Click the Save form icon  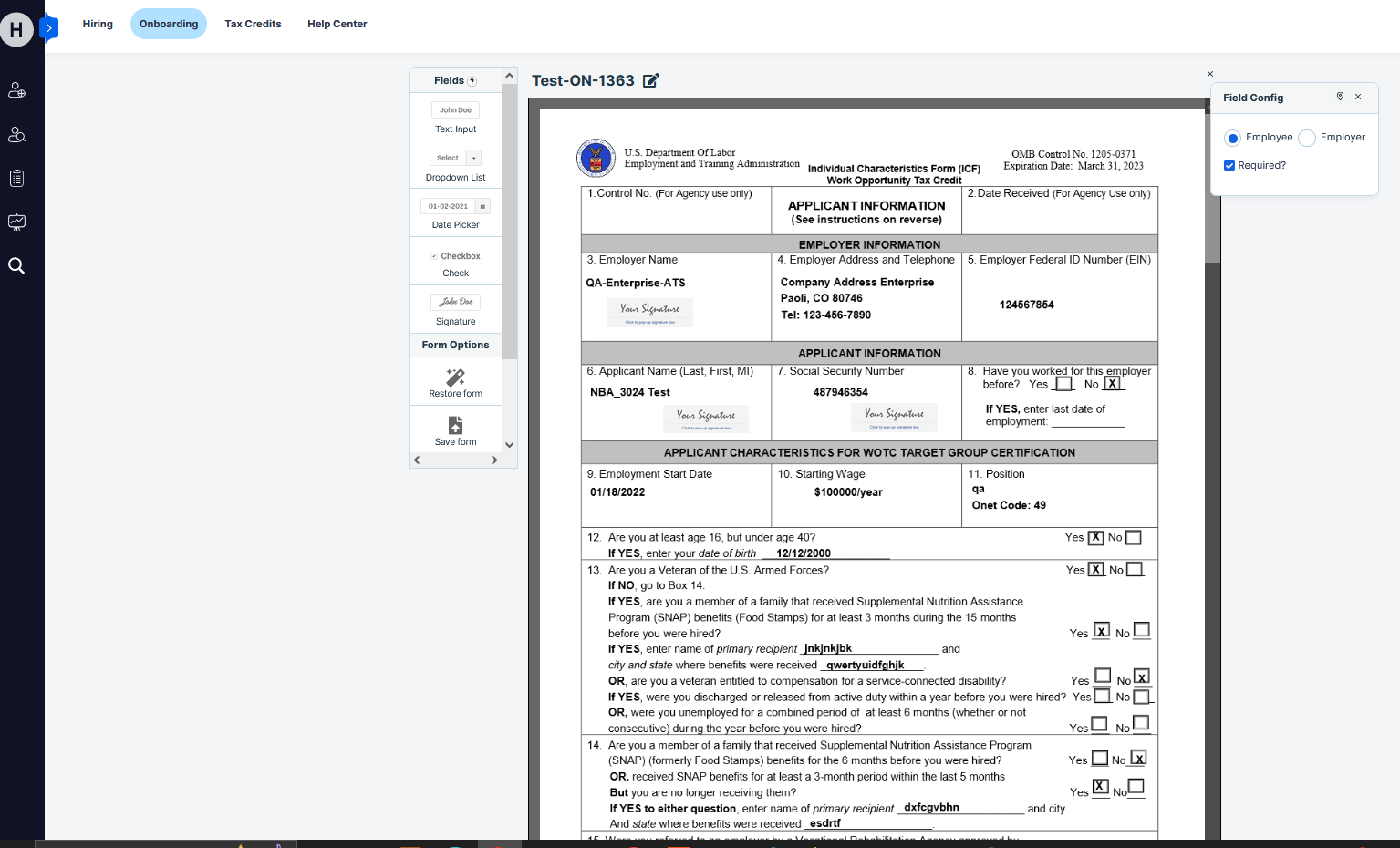tap(455, 425)
